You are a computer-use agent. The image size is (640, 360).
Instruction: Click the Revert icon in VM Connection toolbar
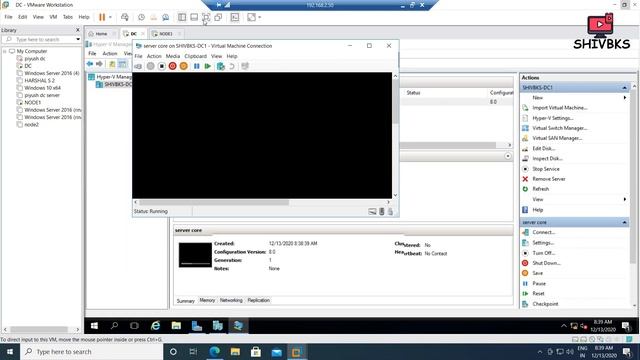pyautogui.click(x=232, y=66)
